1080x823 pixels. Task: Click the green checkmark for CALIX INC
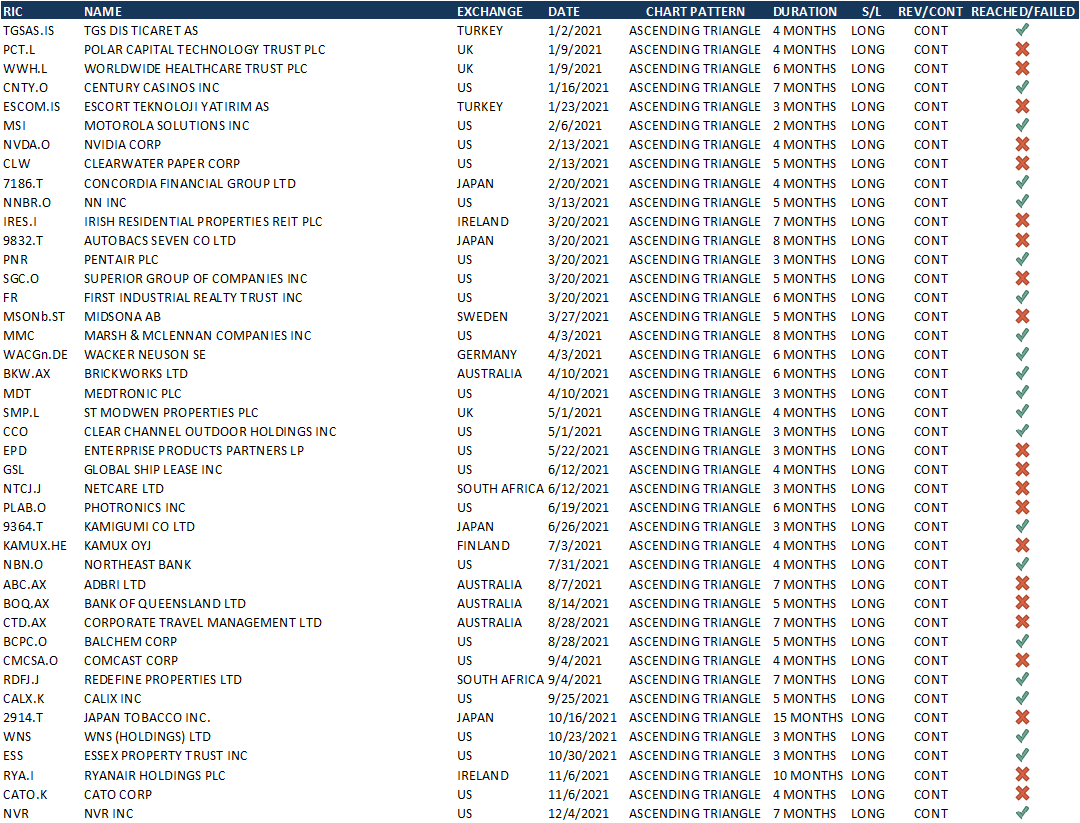(x=1022, y=698)
